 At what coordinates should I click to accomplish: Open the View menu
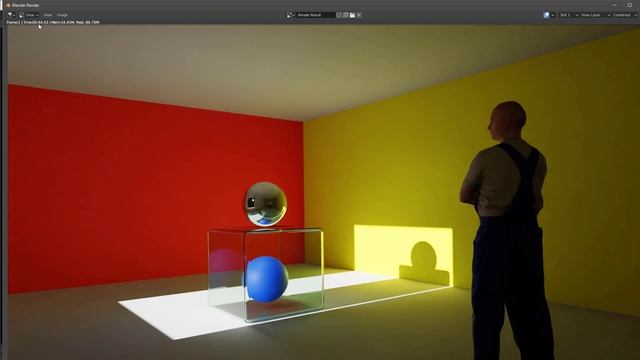click(x=48, y=15)
